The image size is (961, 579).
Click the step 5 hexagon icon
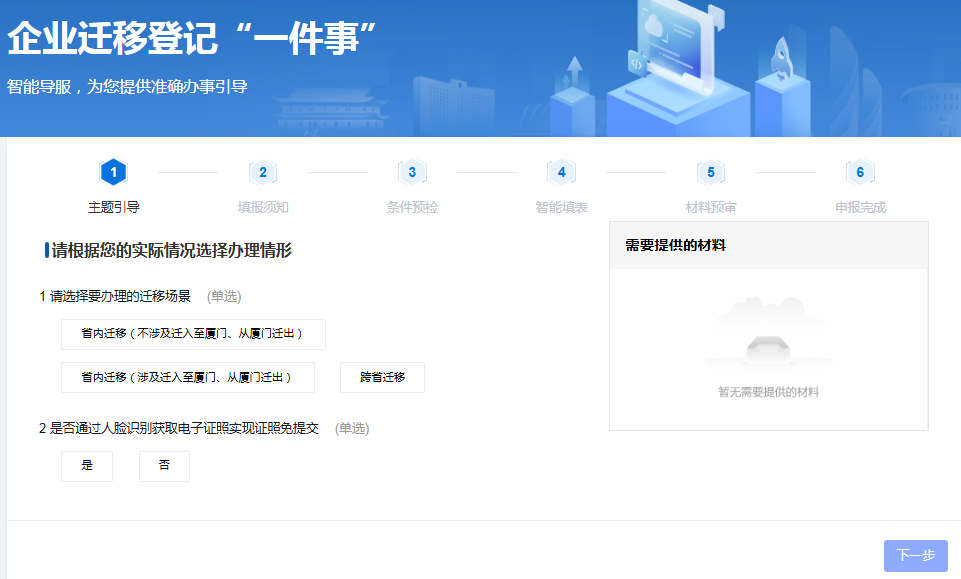(x=711, y=172)
